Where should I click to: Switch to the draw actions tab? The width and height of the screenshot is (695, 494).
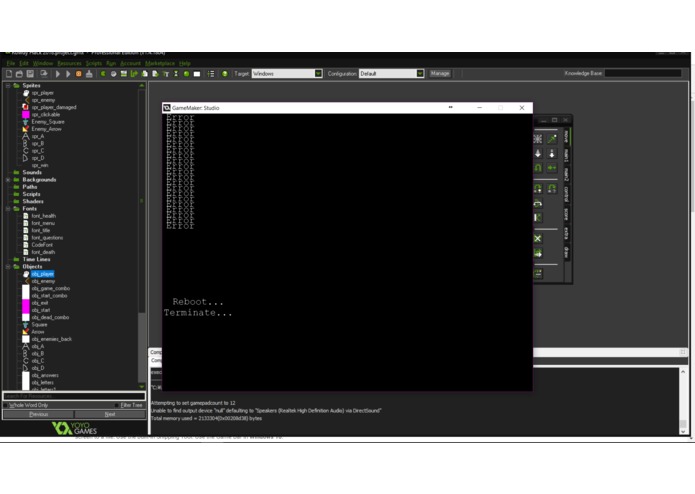(566, 252)
